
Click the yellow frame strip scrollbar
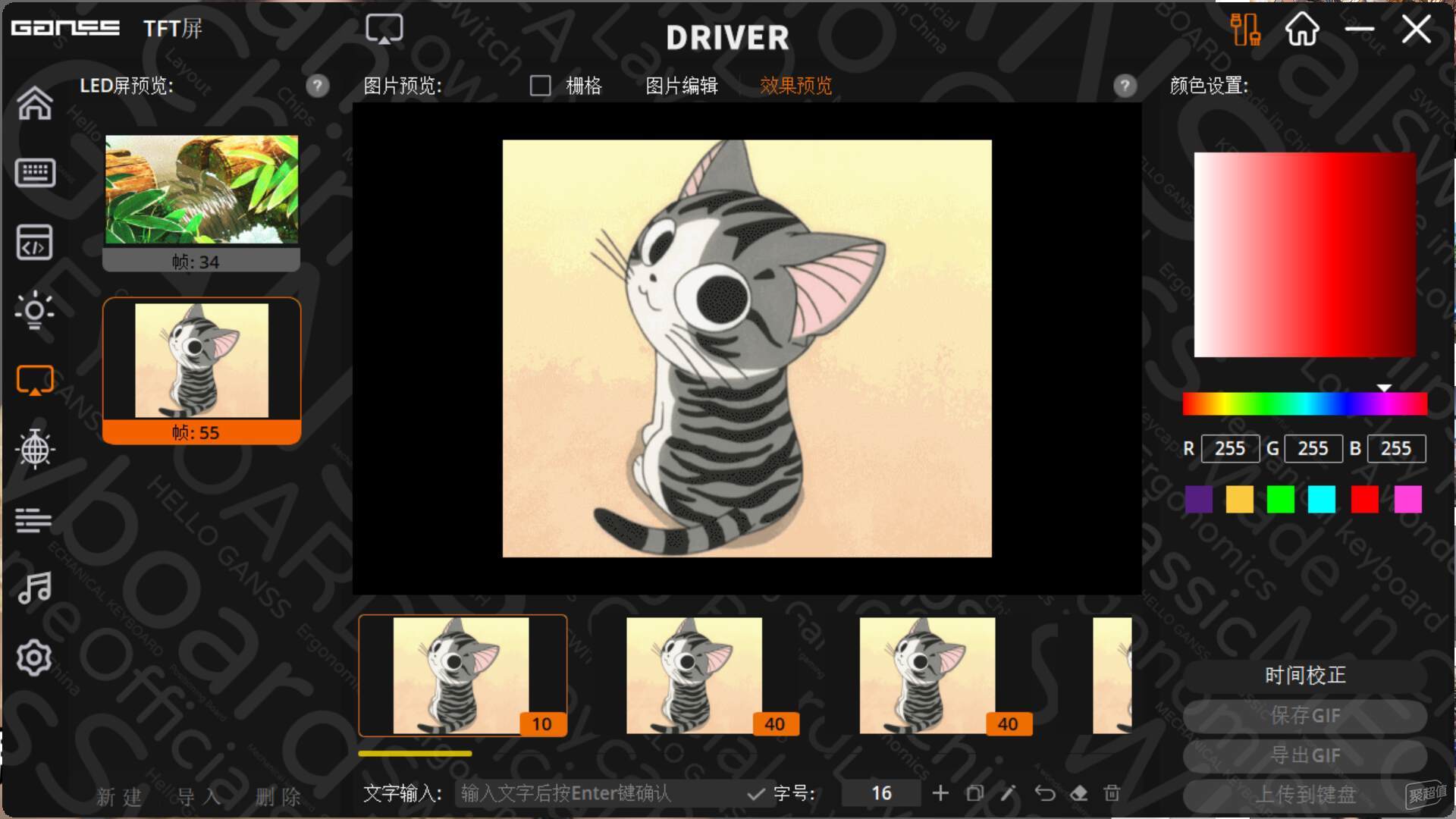pos(415,754)
